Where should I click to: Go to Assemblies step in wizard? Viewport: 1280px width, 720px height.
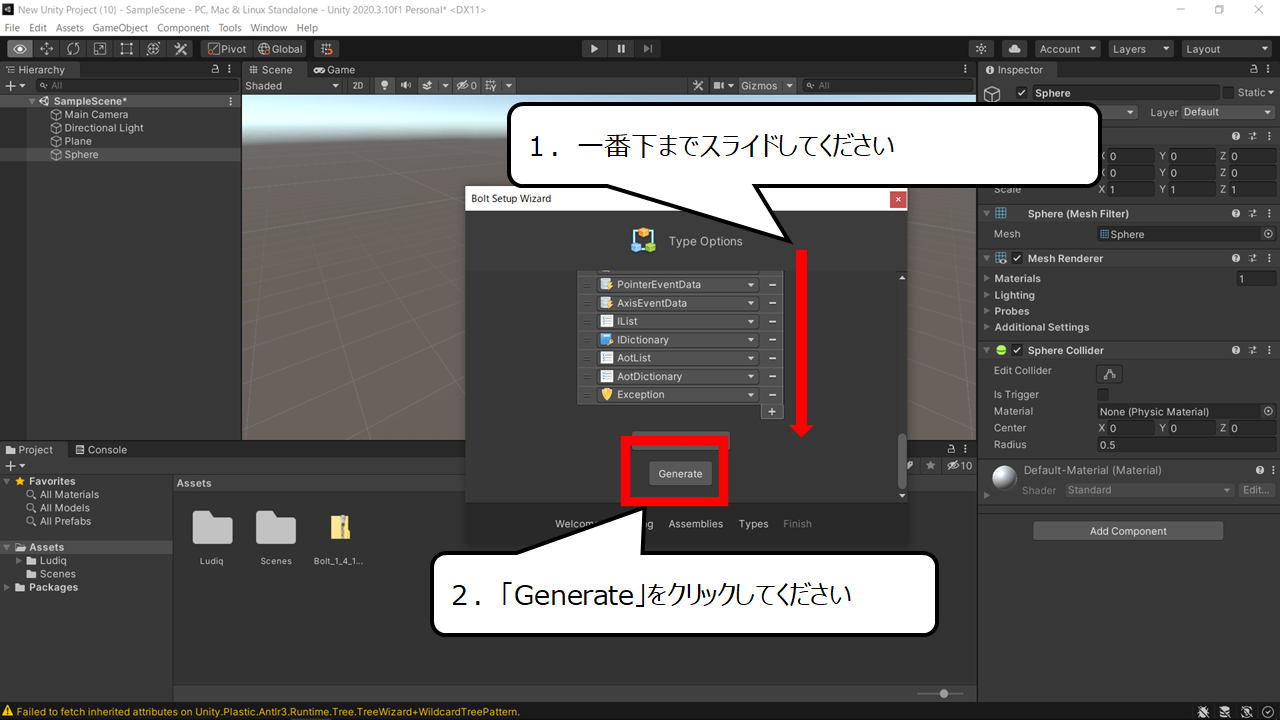[x=695, y=524]
